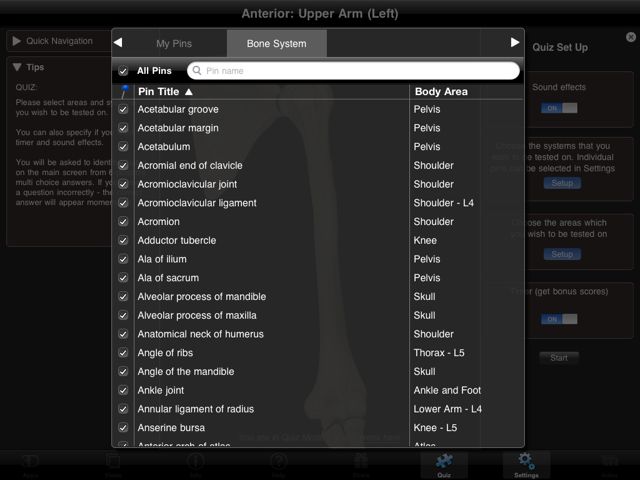
Task: Click 'Lower Arm - L4' body area cell
Action: coord(448,409)
